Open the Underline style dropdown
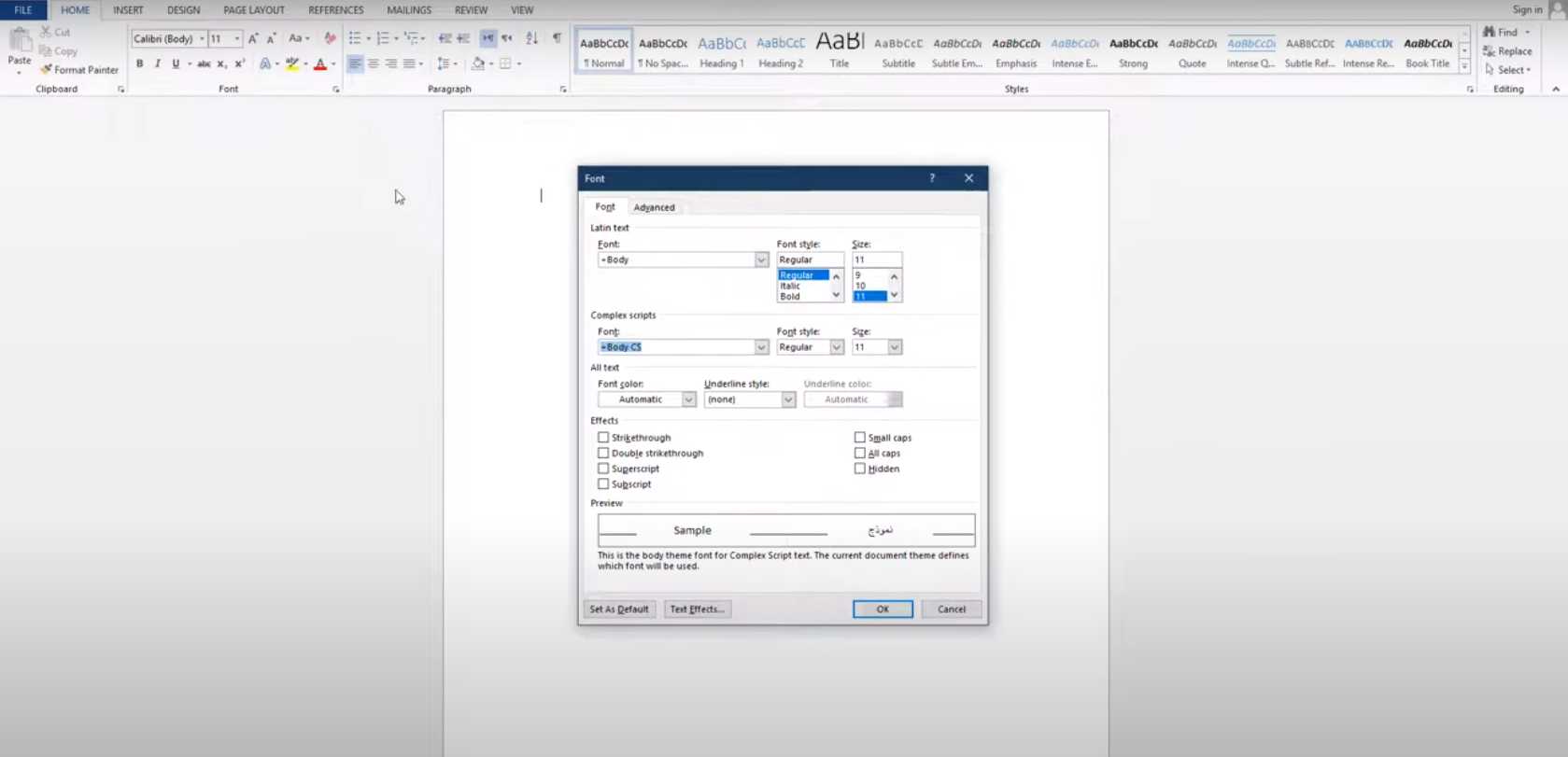This screenshot has width=1568, height=757. [x=788, y=400]
